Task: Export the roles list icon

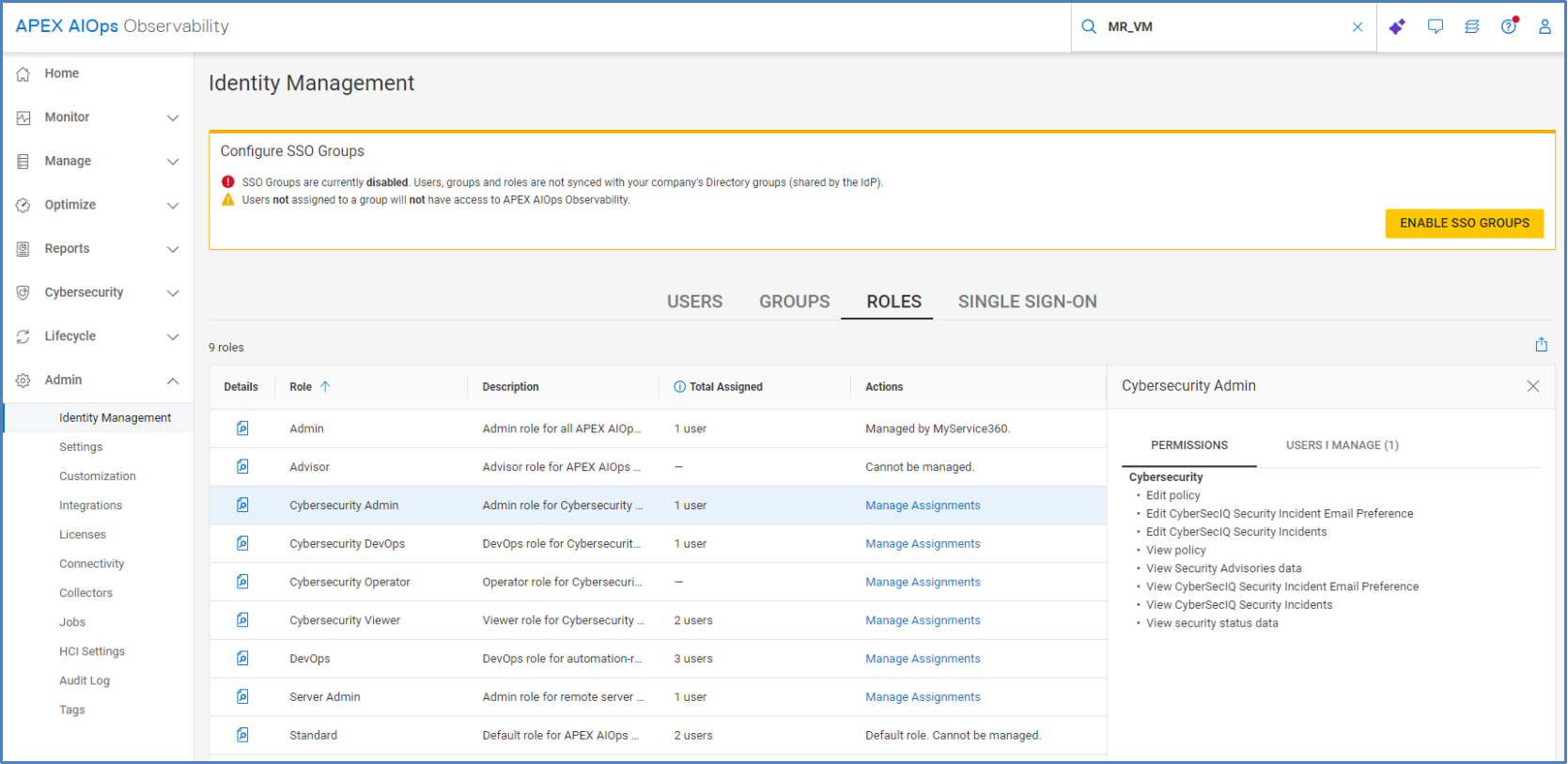Action: point(1541,345)
